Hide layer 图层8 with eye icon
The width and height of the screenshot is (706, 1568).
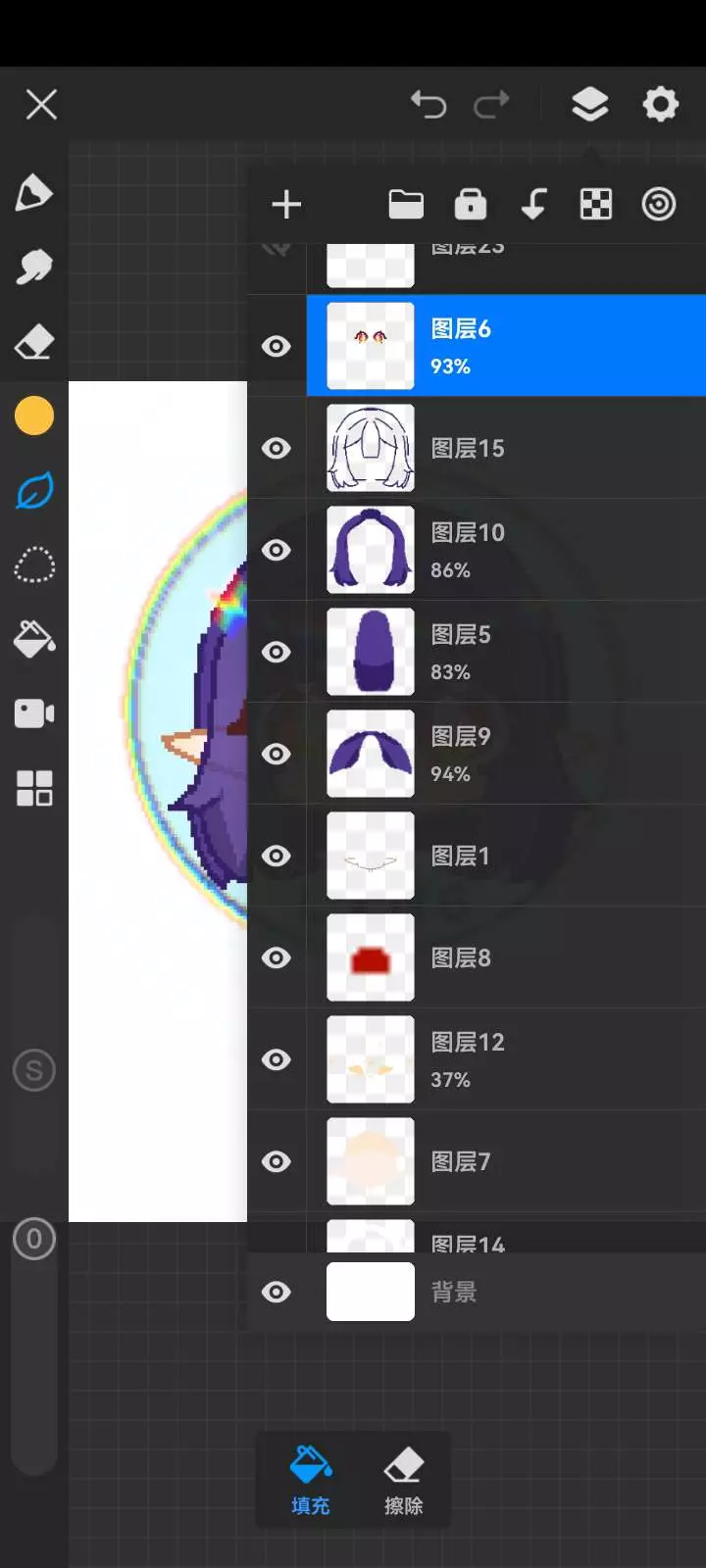[x=277, y=957]
